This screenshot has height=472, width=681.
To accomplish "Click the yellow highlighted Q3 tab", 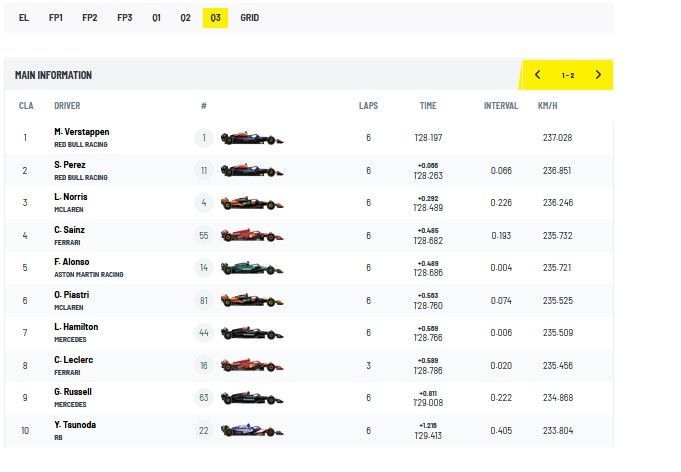I will coord(215,18).
